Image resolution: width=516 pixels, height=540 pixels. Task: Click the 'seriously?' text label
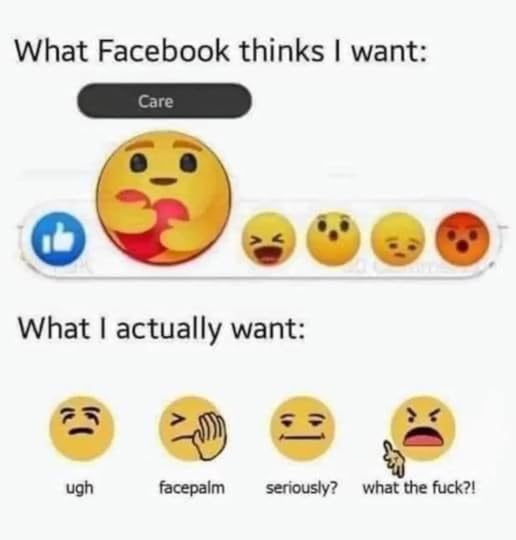(x=301, y=488)
